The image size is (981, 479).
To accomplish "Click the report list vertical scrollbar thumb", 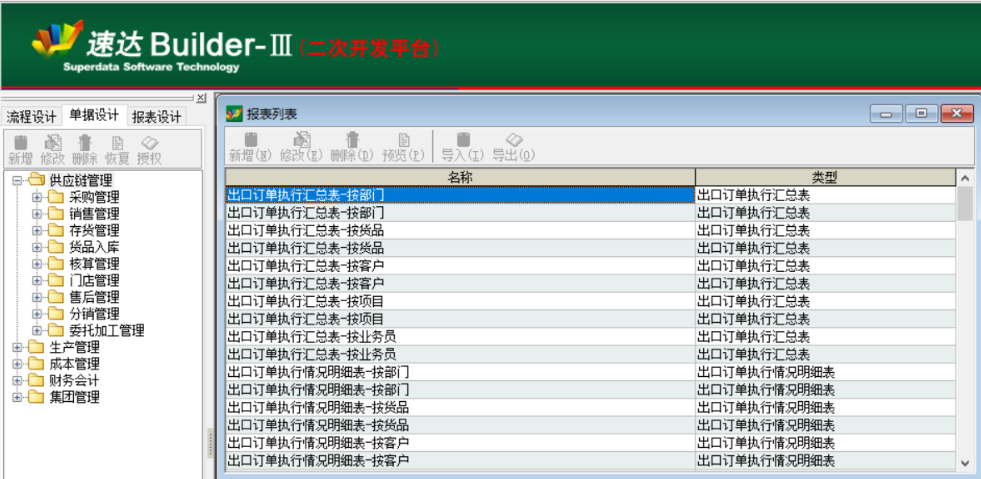I will click(x=965, y=203).
